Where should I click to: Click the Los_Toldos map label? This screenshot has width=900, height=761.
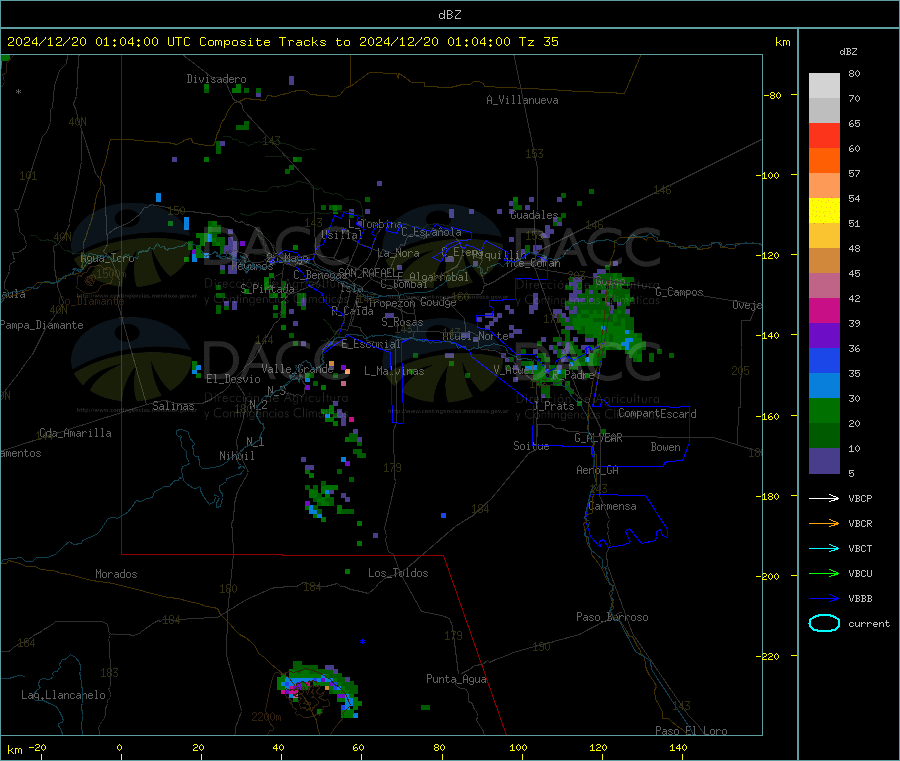pyautogui.click(x=398, y=573)
